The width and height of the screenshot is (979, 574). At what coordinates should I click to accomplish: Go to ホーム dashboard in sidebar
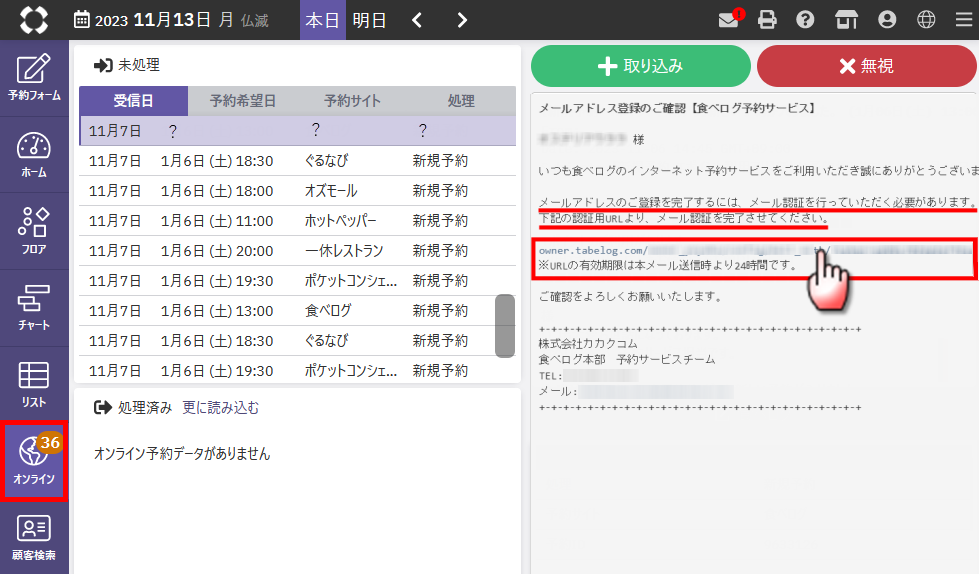coord(34,154)
